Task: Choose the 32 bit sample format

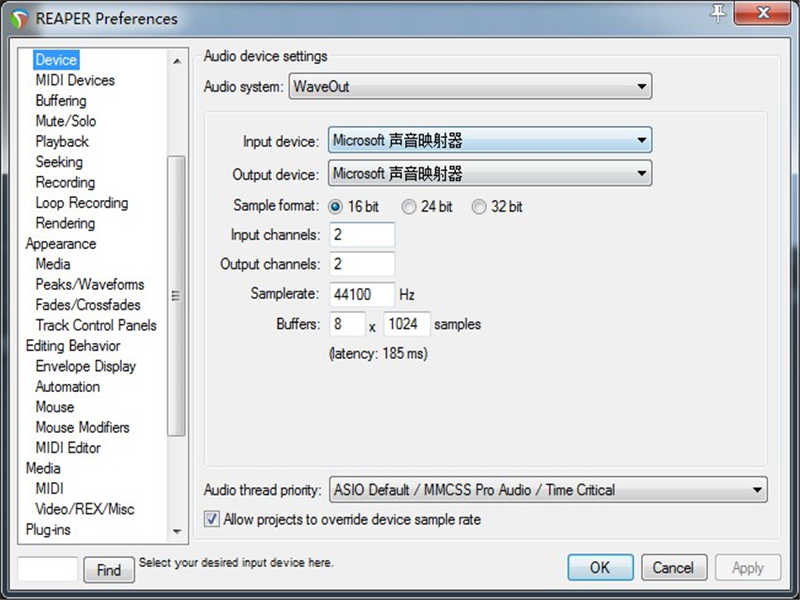Action: [x=479, y=207]
